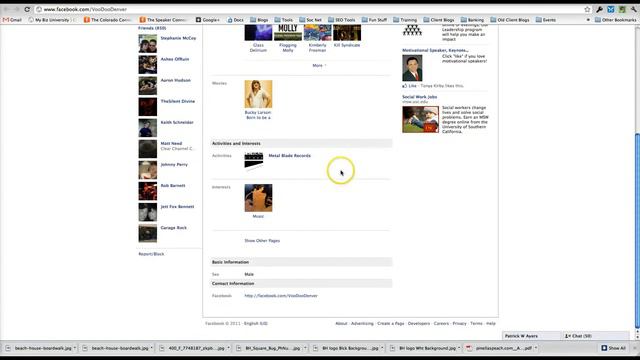Click the Report/Block link

pyautogui.click(x=151, y=254)
